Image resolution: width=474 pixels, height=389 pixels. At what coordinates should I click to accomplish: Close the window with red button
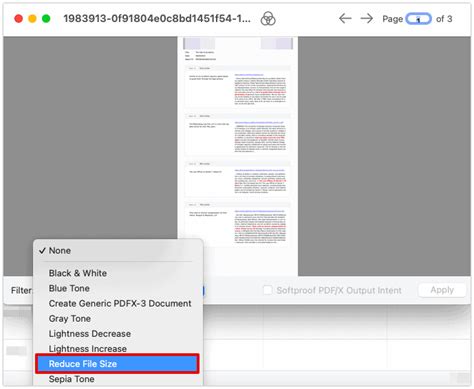[19, 19]
